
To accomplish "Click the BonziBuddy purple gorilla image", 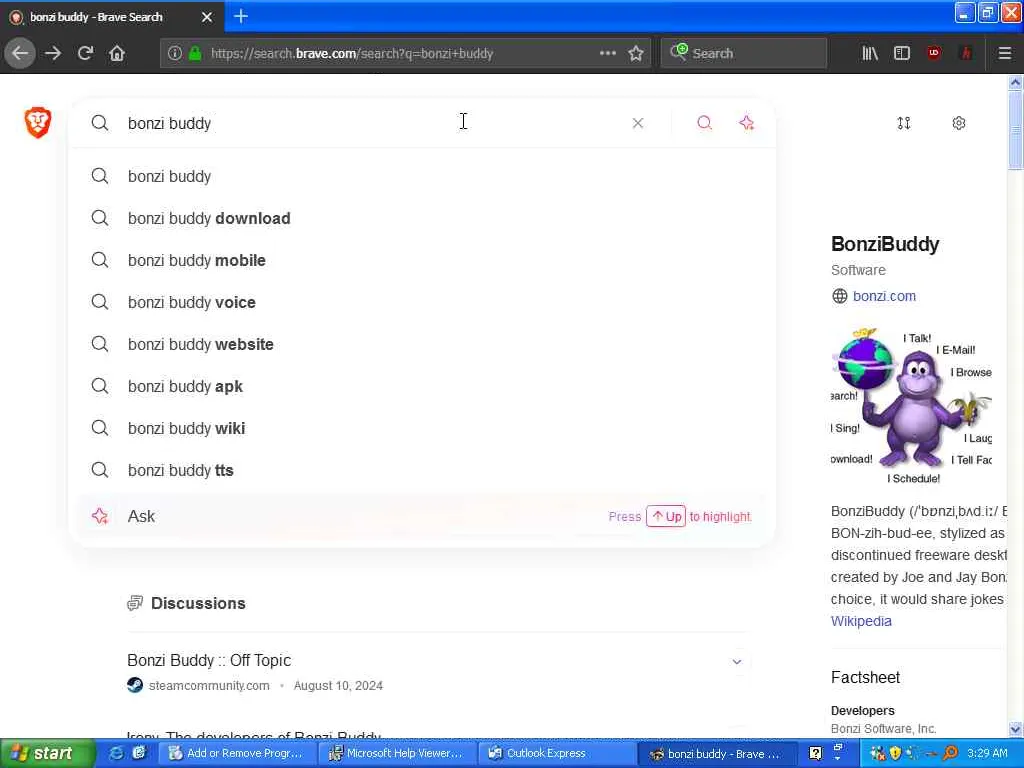I will 912,405.
